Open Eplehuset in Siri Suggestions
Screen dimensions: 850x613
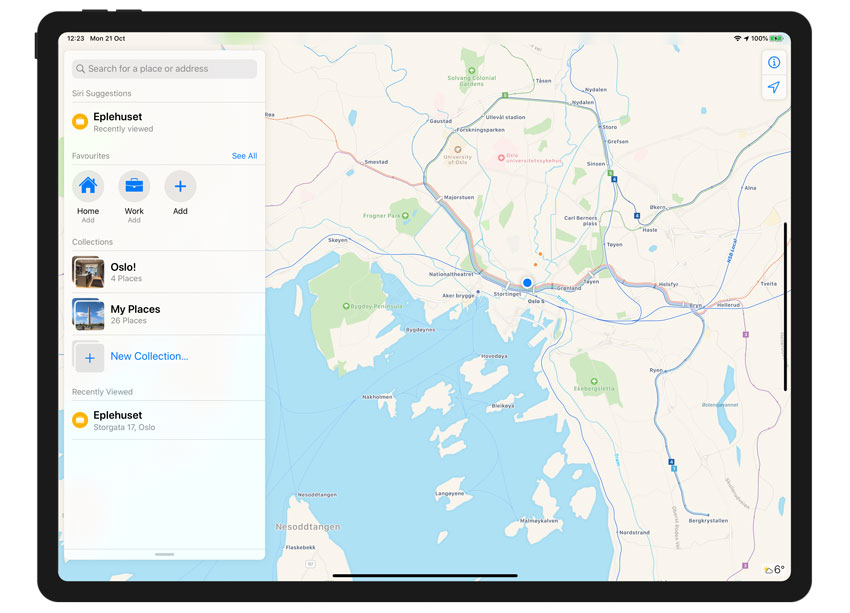[x=164, y=122]
